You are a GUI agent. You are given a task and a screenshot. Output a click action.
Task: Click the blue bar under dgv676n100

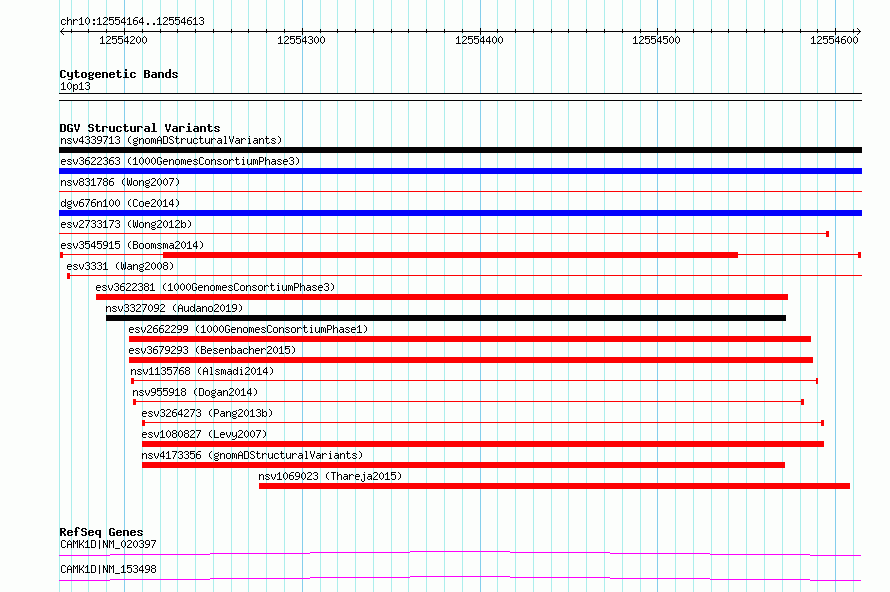click(460, 213)
